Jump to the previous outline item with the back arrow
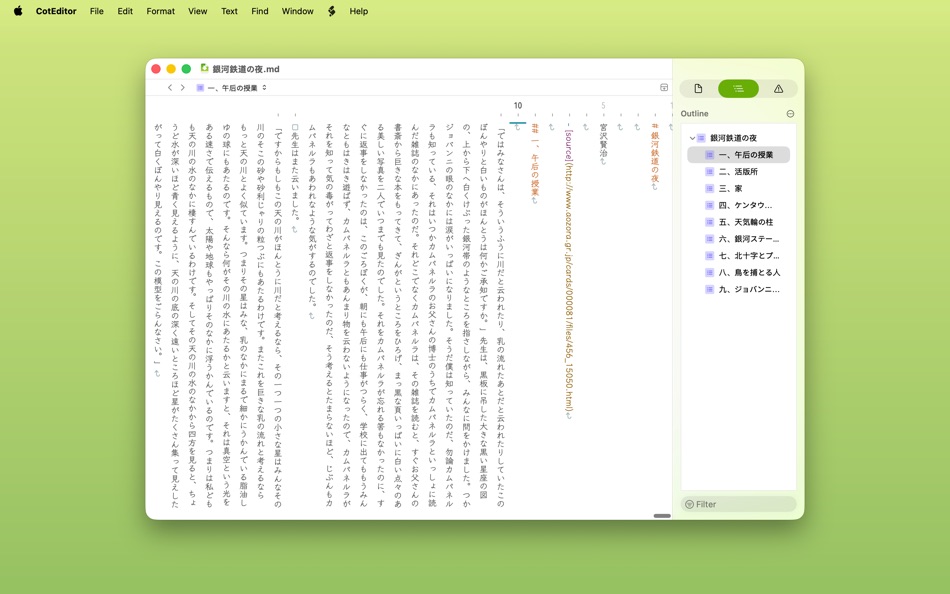Image resolution: width=950 pixels, height=594 pixels. pyautogui.click(x=170, y=88)
